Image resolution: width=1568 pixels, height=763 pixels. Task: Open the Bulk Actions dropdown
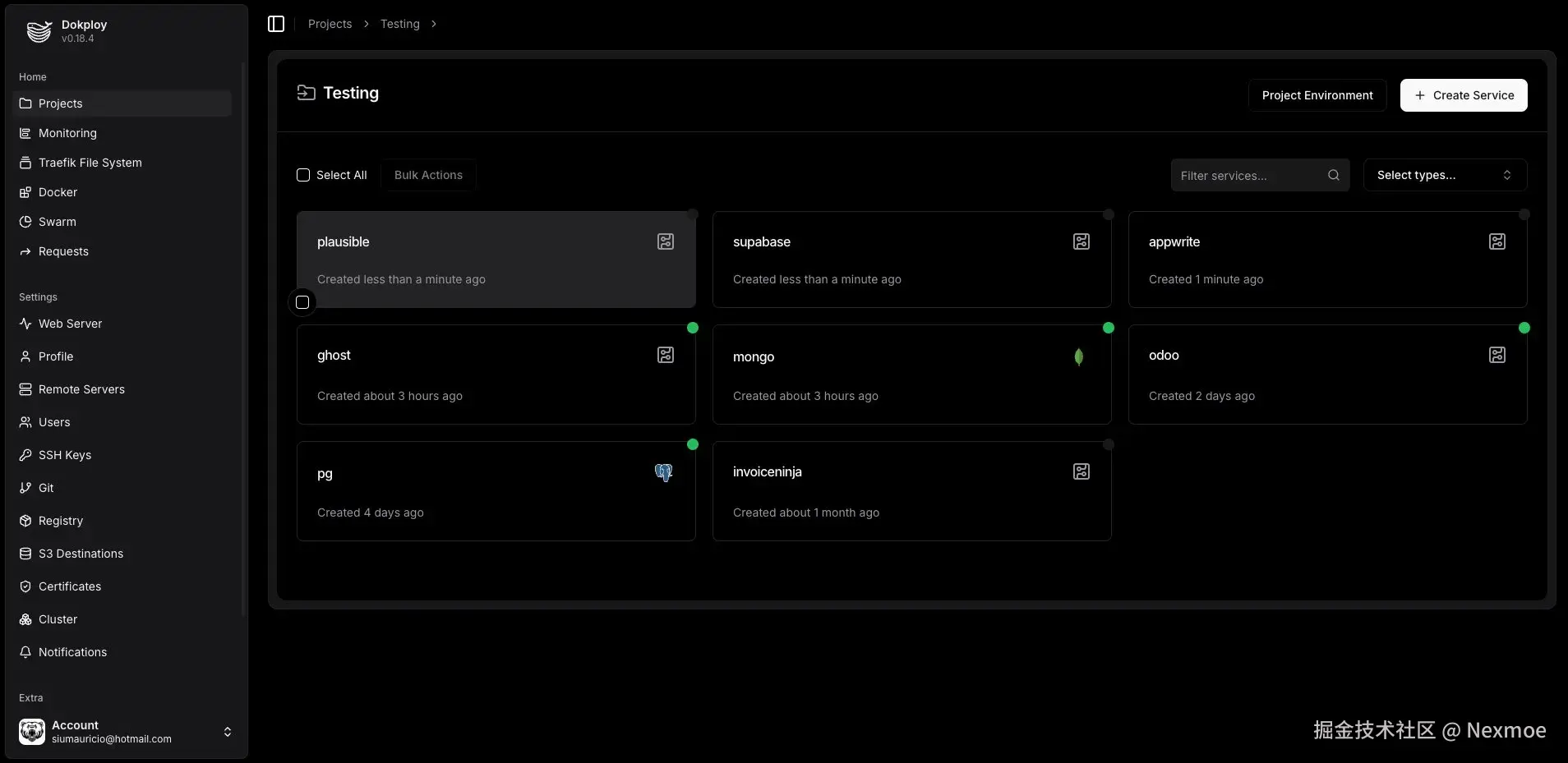coord(428,175)
